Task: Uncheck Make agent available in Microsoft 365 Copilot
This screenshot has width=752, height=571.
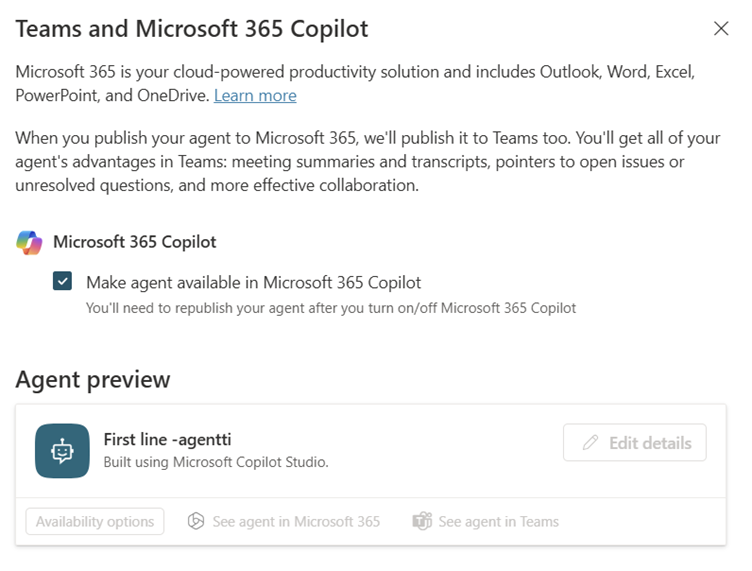Action: click(63, 282)
